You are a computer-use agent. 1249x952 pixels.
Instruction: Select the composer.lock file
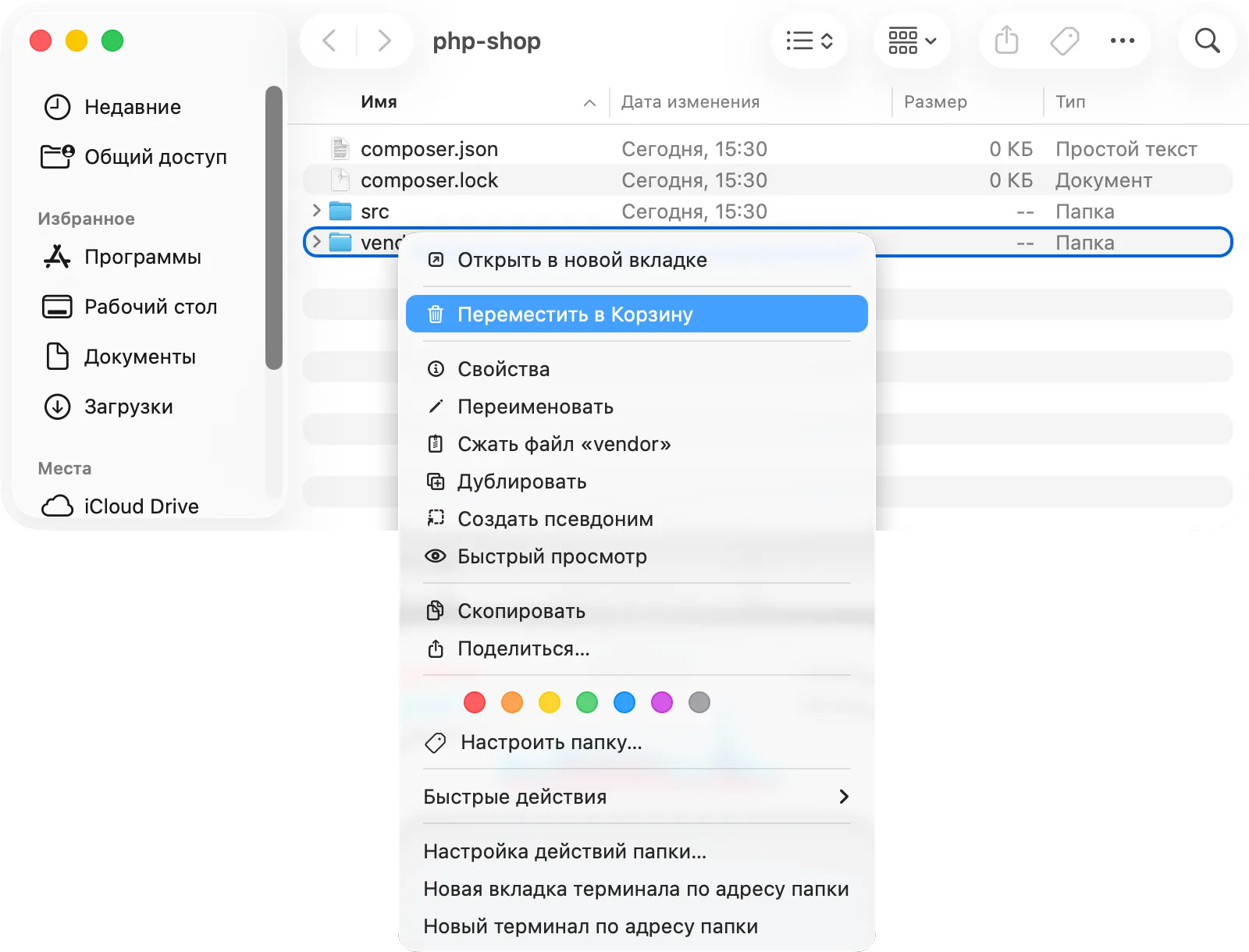768,180
